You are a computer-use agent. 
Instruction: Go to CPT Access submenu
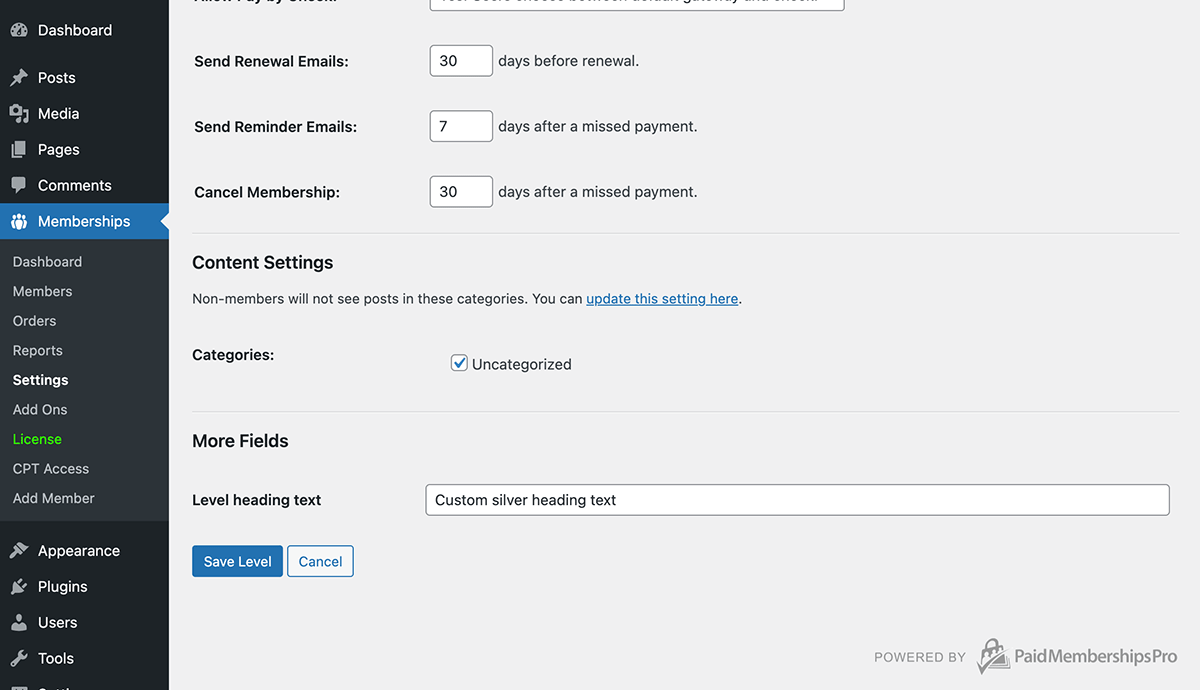coord(51,469)
